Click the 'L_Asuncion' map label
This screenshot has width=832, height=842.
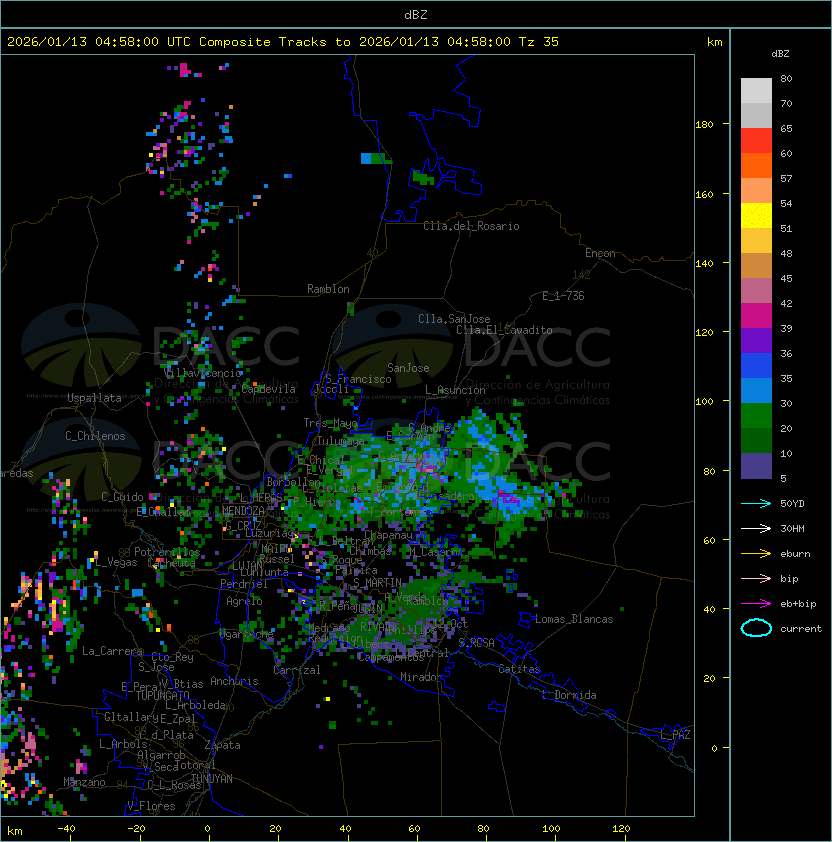tap(455, 390)
